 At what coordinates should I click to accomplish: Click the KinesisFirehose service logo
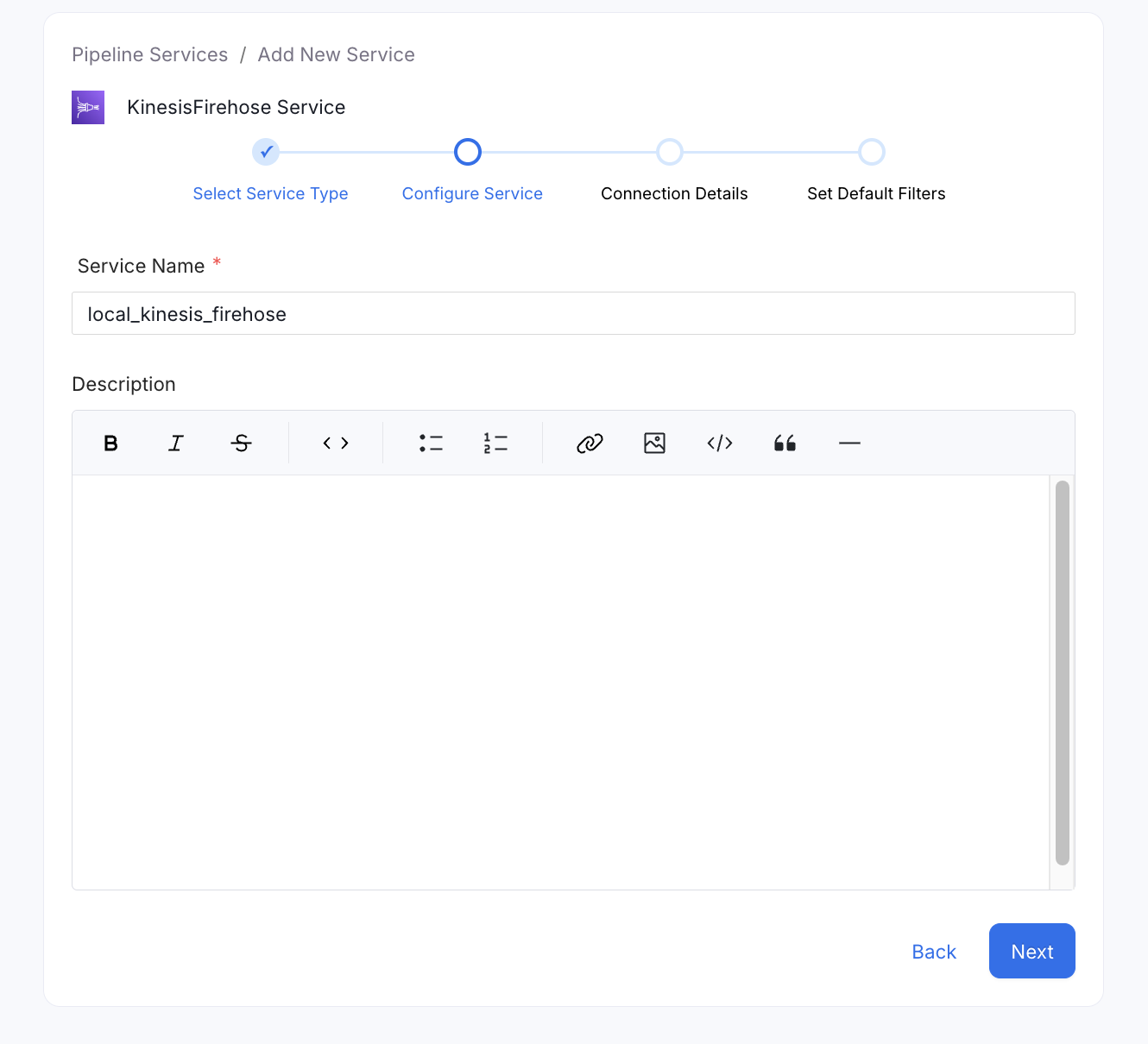click(x=87, y=107)
